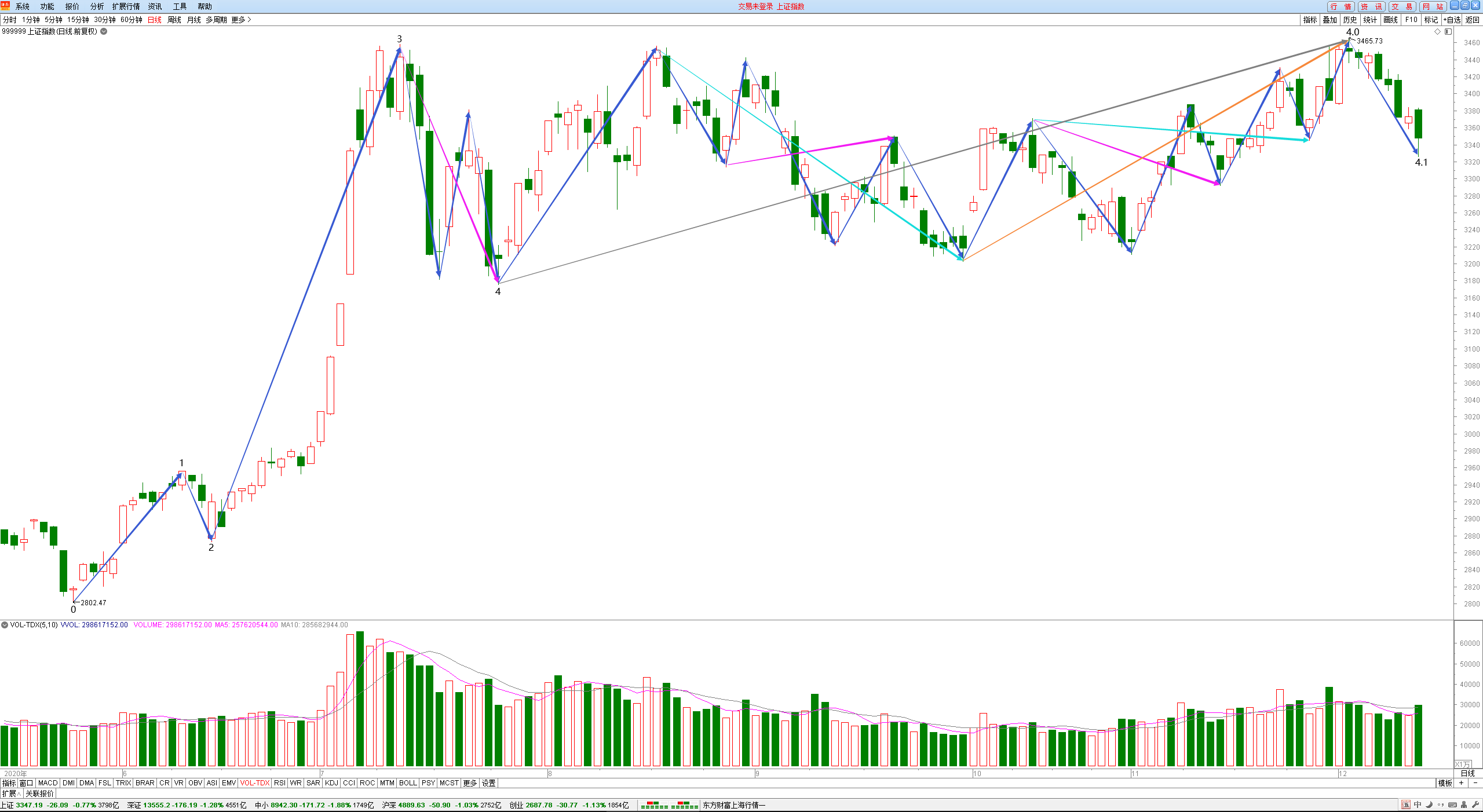Collapse the 扩展 panel expander
The width and height of the screenshot is (1483, 812).
pos(12,793)
